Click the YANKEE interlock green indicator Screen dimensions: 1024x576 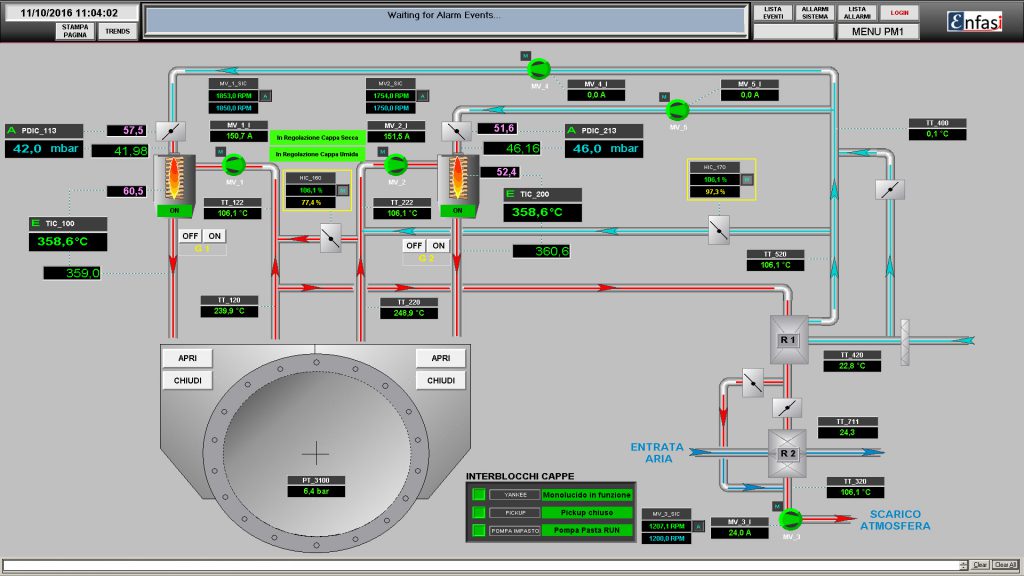(x=479, y=494)
